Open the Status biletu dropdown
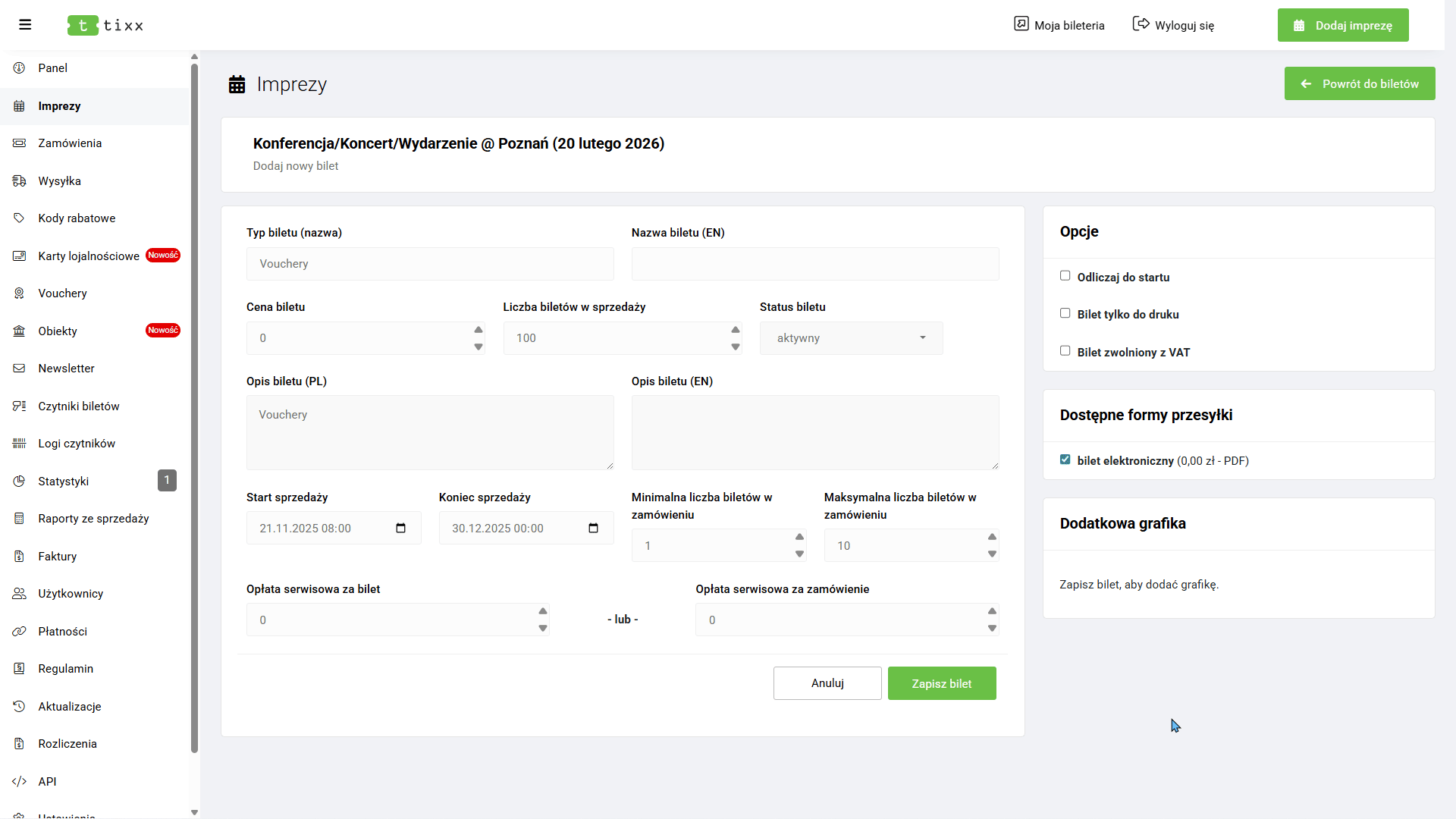The image size is (1456, 819). tap(851, 338)
